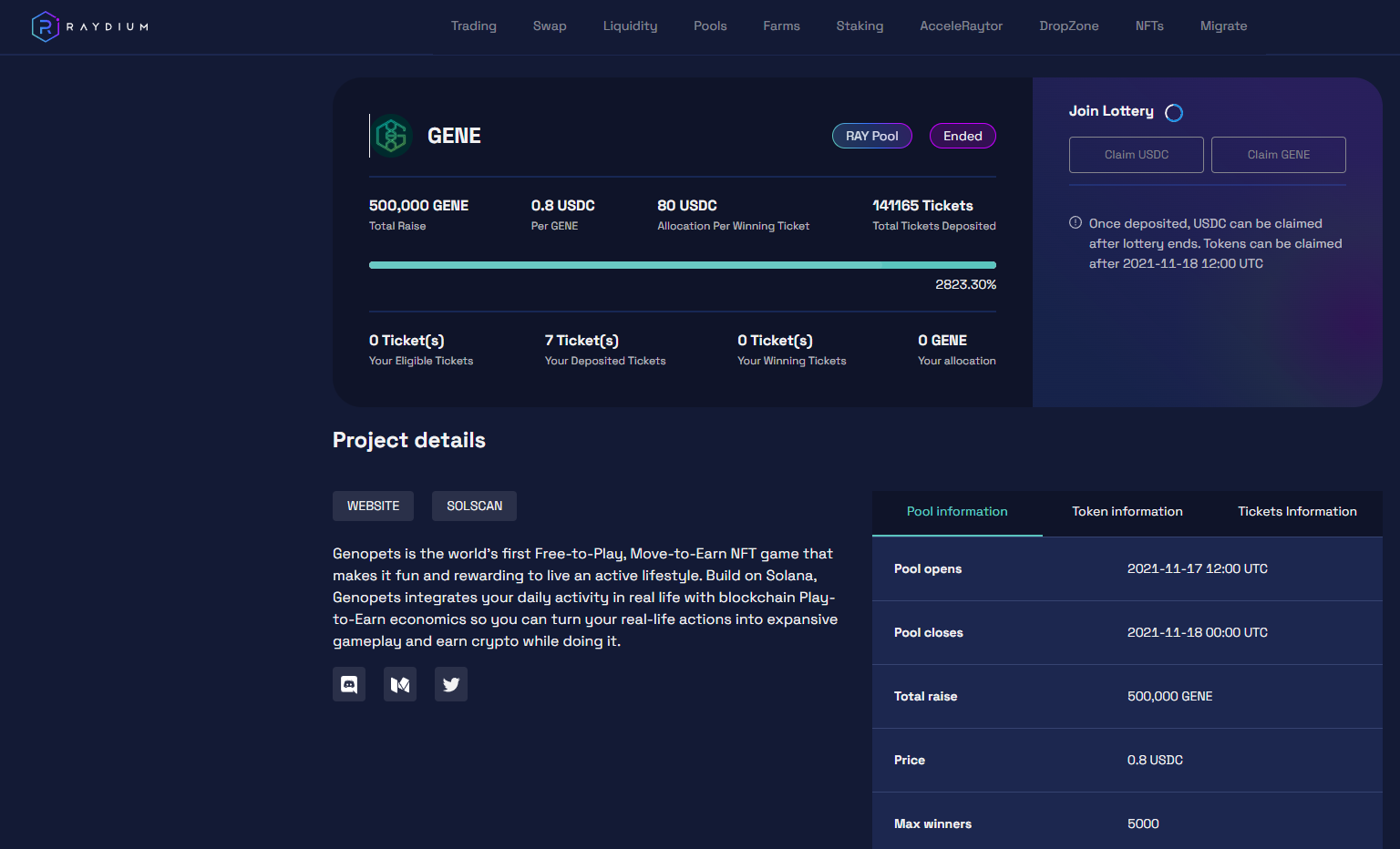
Task: Click the Join Lottery refresh circle icon
Action: pyautogui.click(x=1174, y=112)
